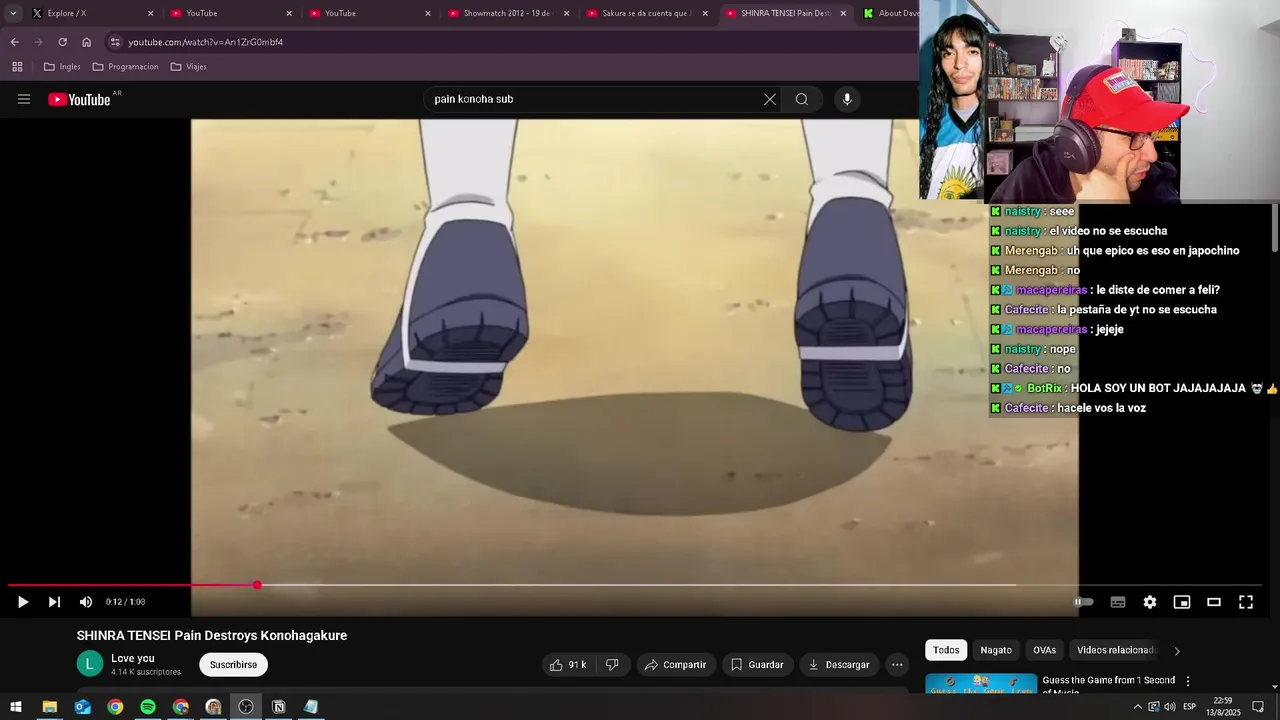Select the Nagato filter chip

pyautogui.click(x=996, y=650)
